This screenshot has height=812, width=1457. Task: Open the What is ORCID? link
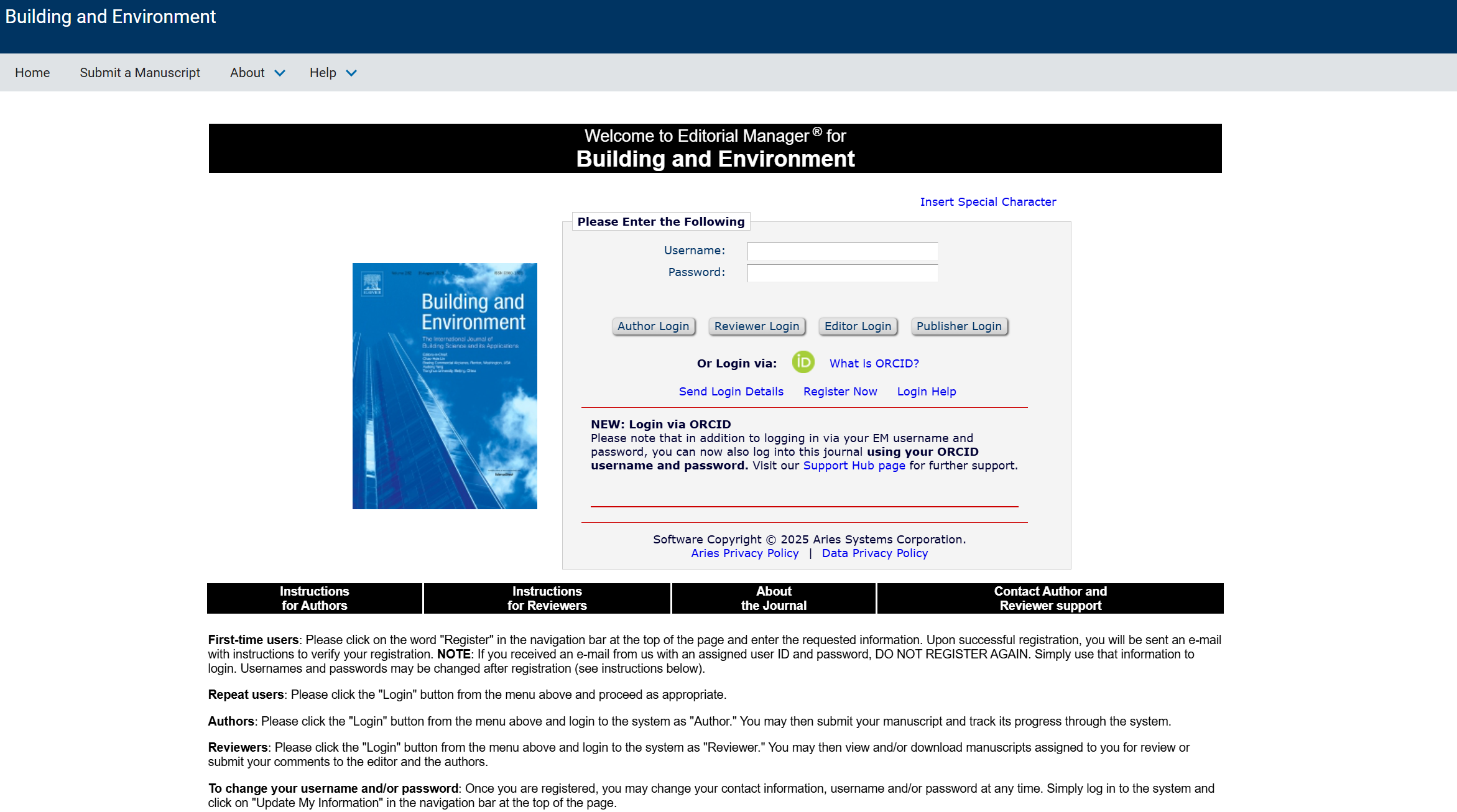pyautogui.click(x=874, y=364)
